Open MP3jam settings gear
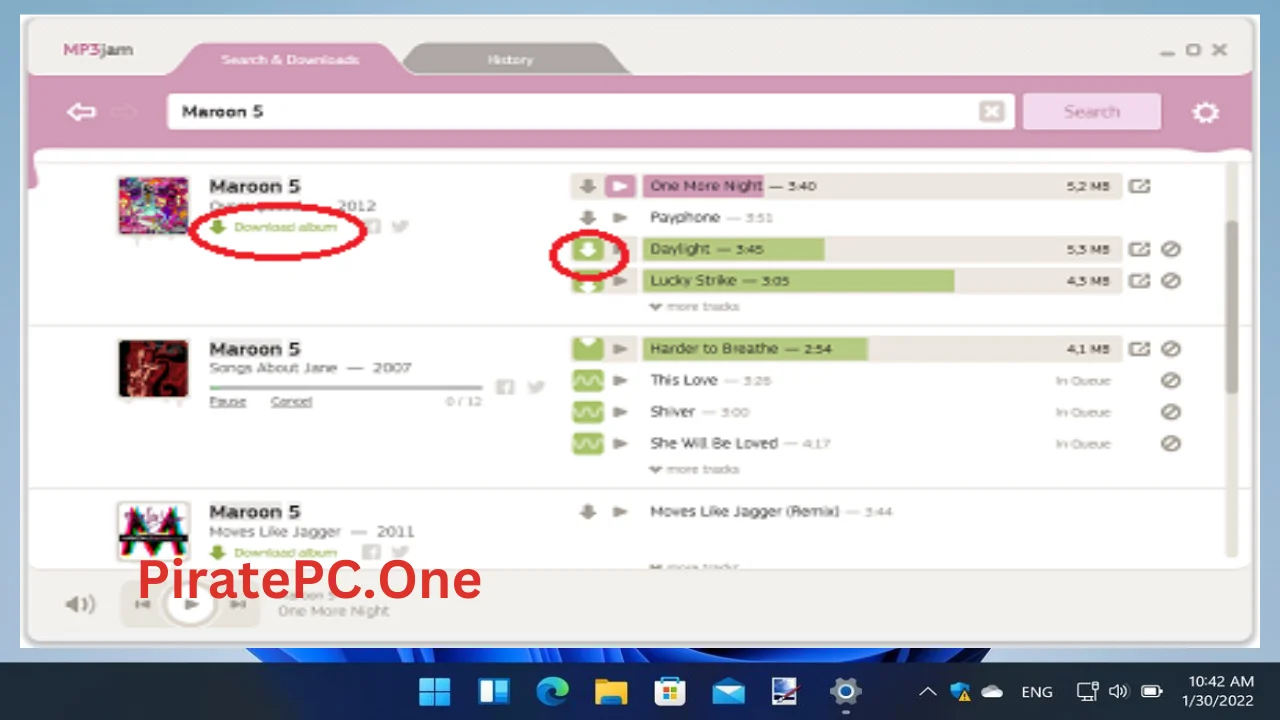Image resolution: width=1280 pixels, height=720 pixels. pos(1206,112)
